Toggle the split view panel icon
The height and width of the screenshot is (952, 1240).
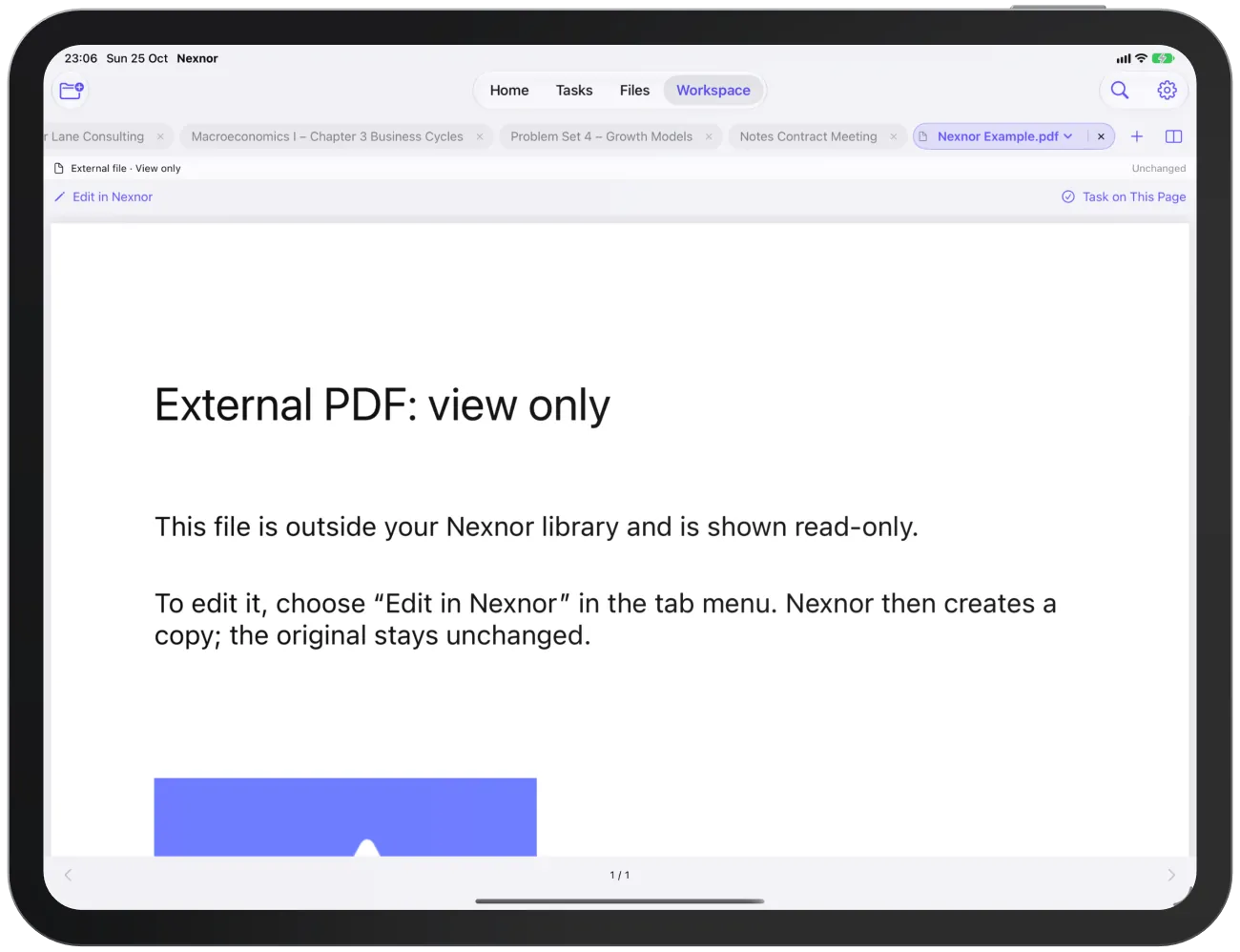point(1174,136)
